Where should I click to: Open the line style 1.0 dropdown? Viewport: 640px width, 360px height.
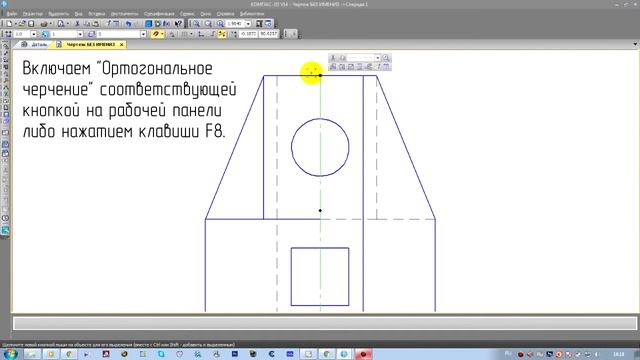pos(33,34)
